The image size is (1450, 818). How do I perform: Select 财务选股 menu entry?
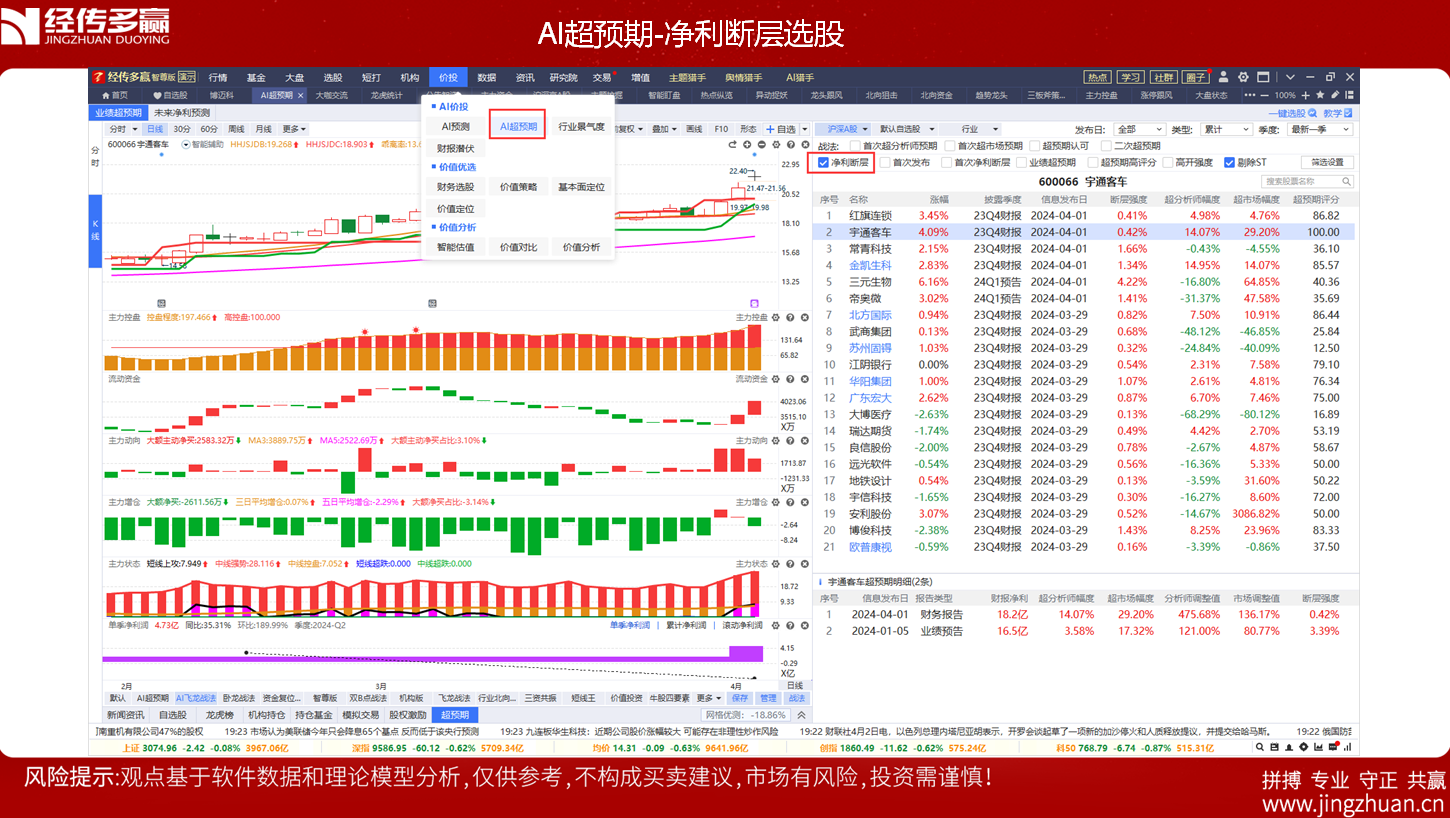pyautogui.click(x=455, y=187)
